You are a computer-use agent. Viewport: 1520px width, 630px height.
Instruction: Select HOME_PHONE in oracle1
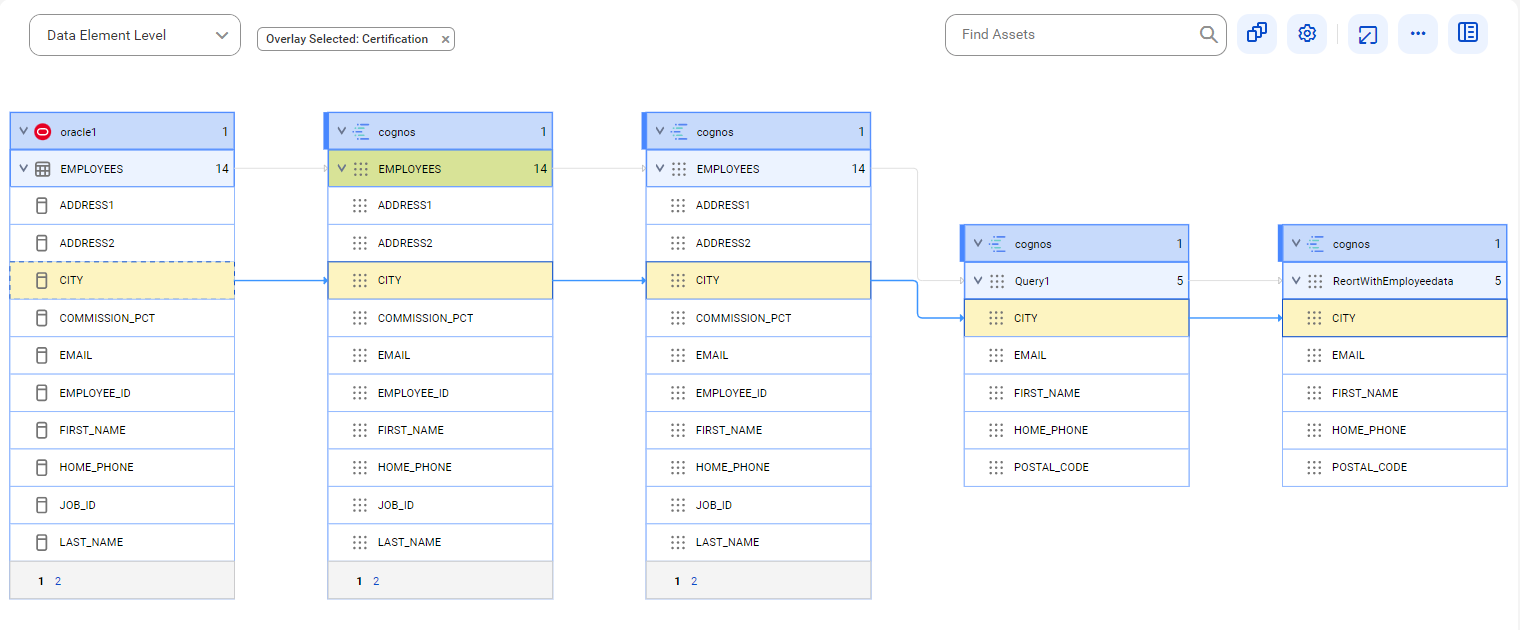click(x=122, y=467)
